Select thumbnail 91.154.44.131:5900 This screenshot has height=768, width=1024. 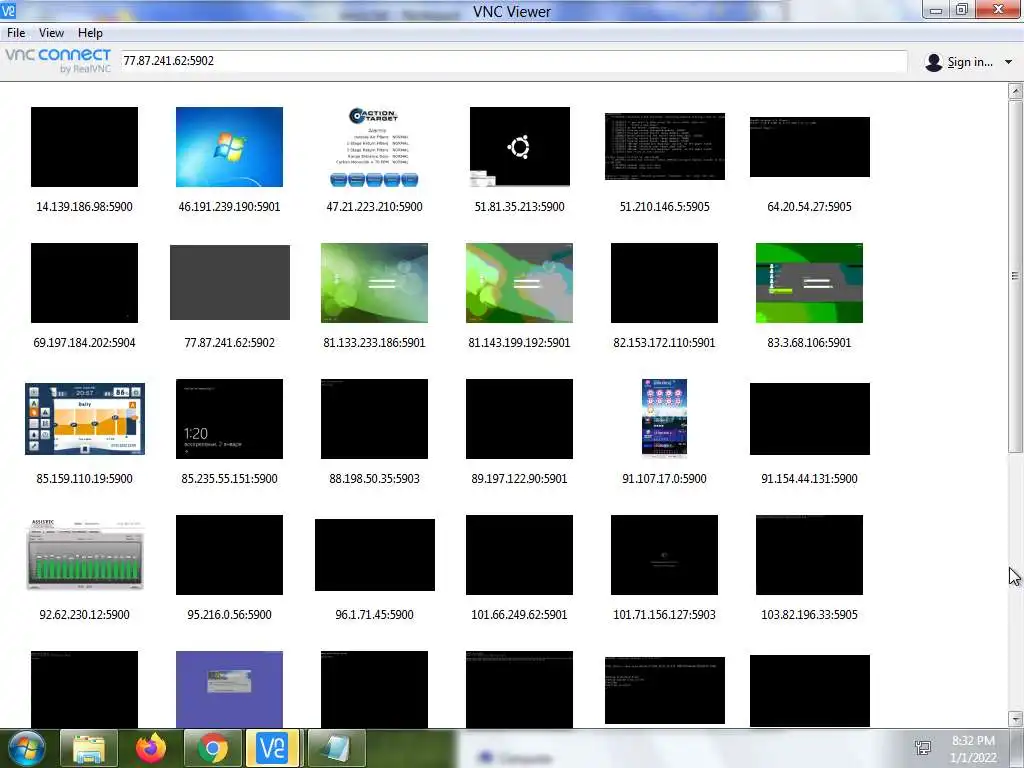810,419
